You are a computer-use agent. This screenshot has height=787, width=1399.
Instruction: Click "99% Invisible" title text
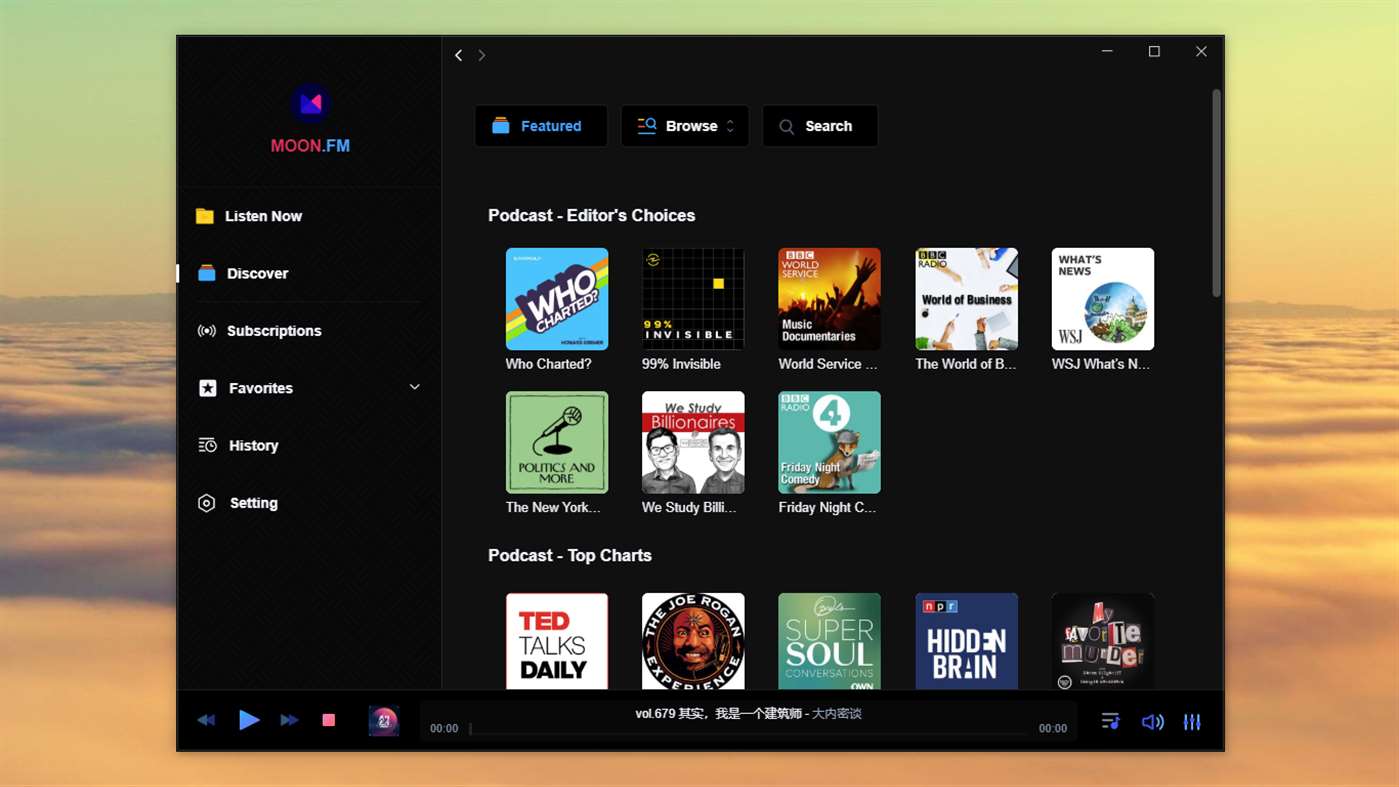pyautogui.click(x=681, y=364)
